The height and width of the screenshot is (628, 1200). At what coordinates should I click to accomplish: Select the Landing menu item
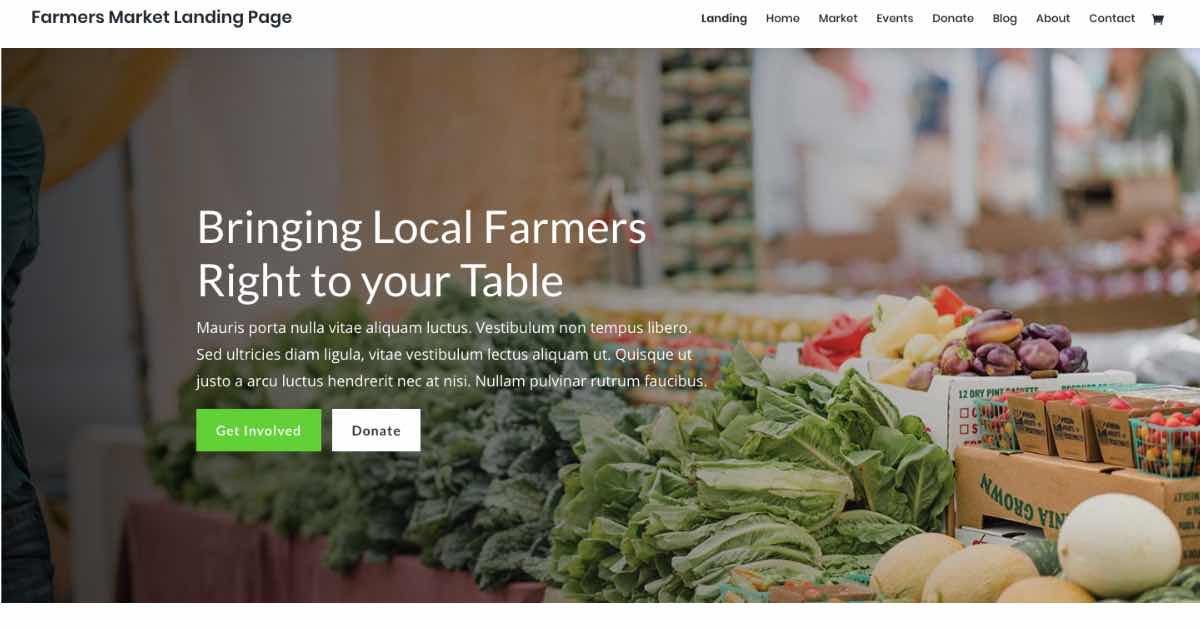pos(724,18)
